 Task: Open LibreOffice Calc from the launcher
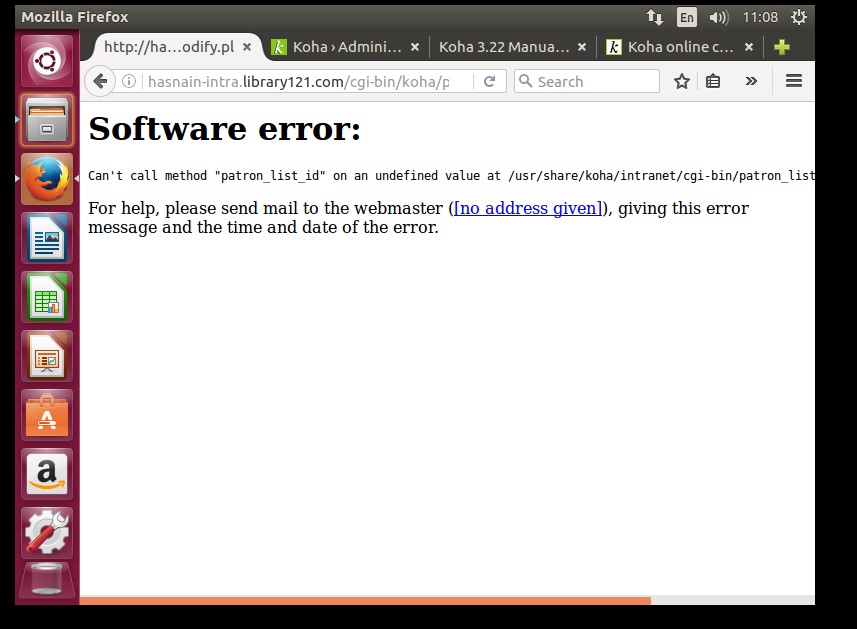[47, 297]
